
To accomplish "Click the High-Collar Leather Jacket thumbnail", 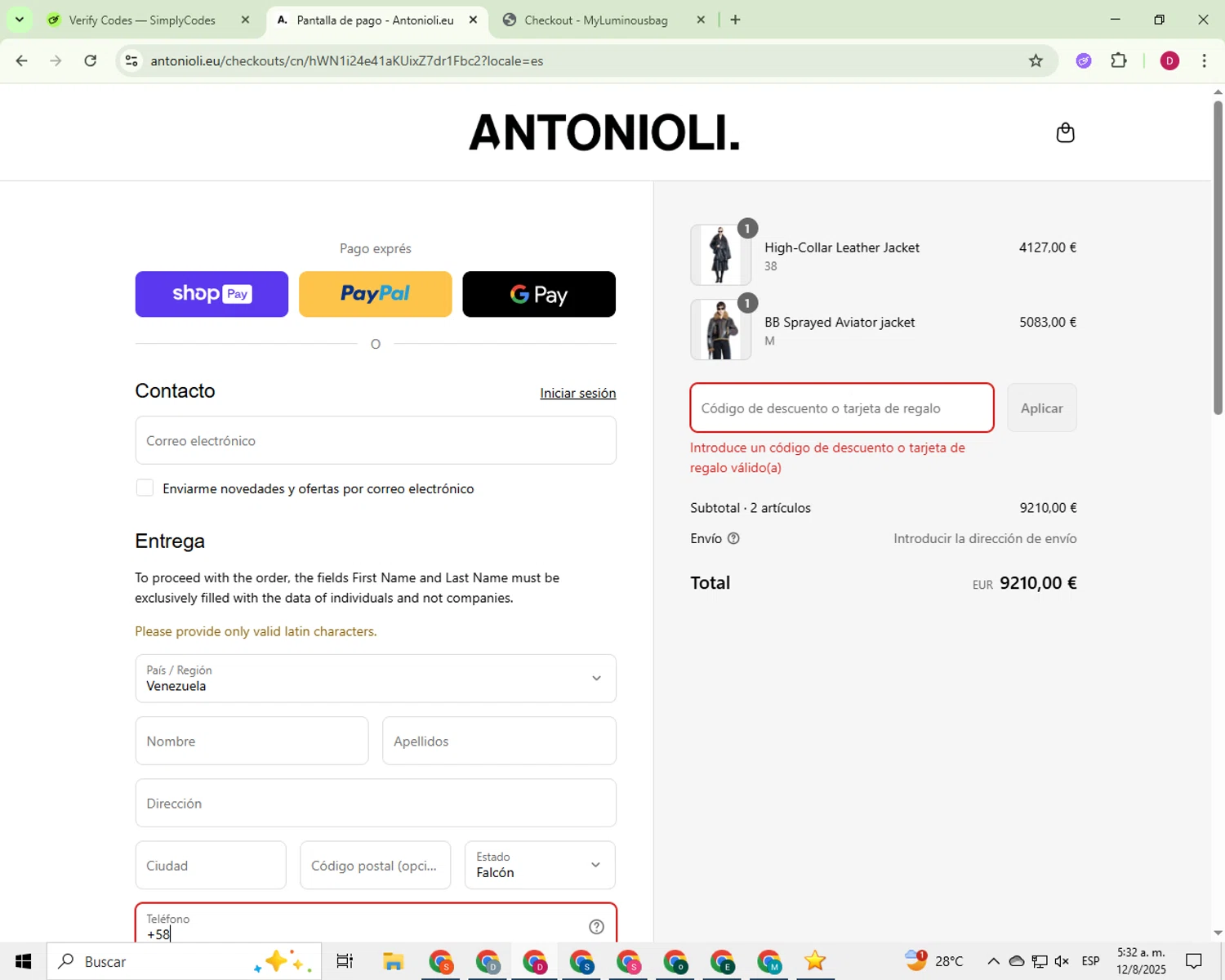I will (x=720, y=255).
